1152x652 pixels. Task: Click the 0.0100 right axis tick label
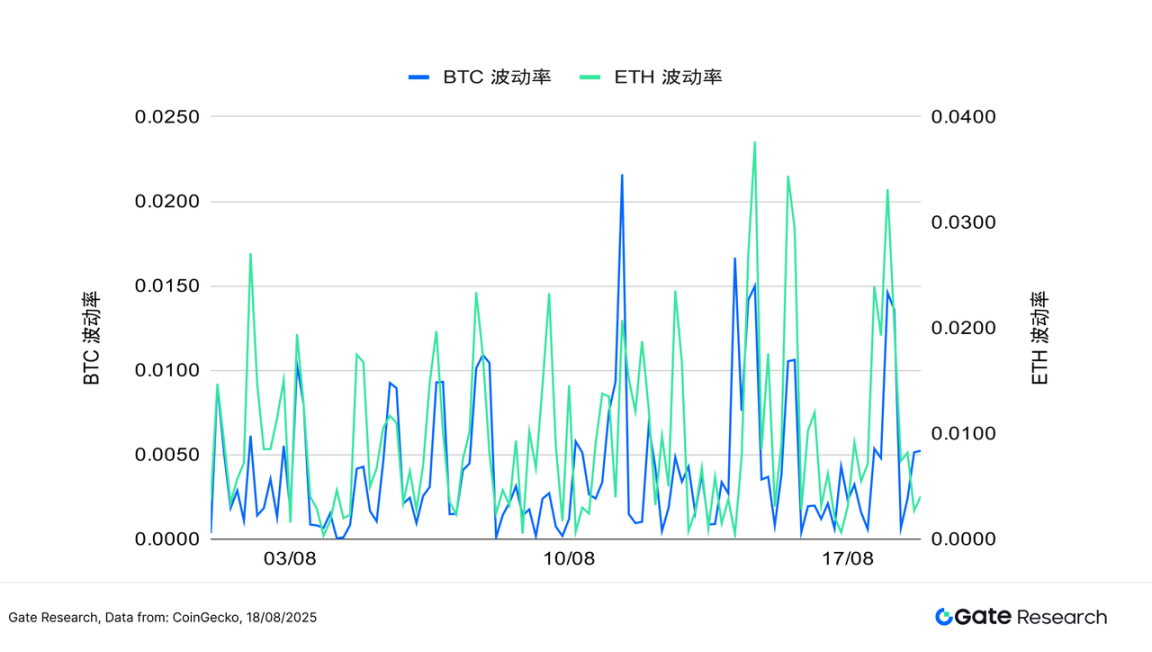tap(964, 434)
